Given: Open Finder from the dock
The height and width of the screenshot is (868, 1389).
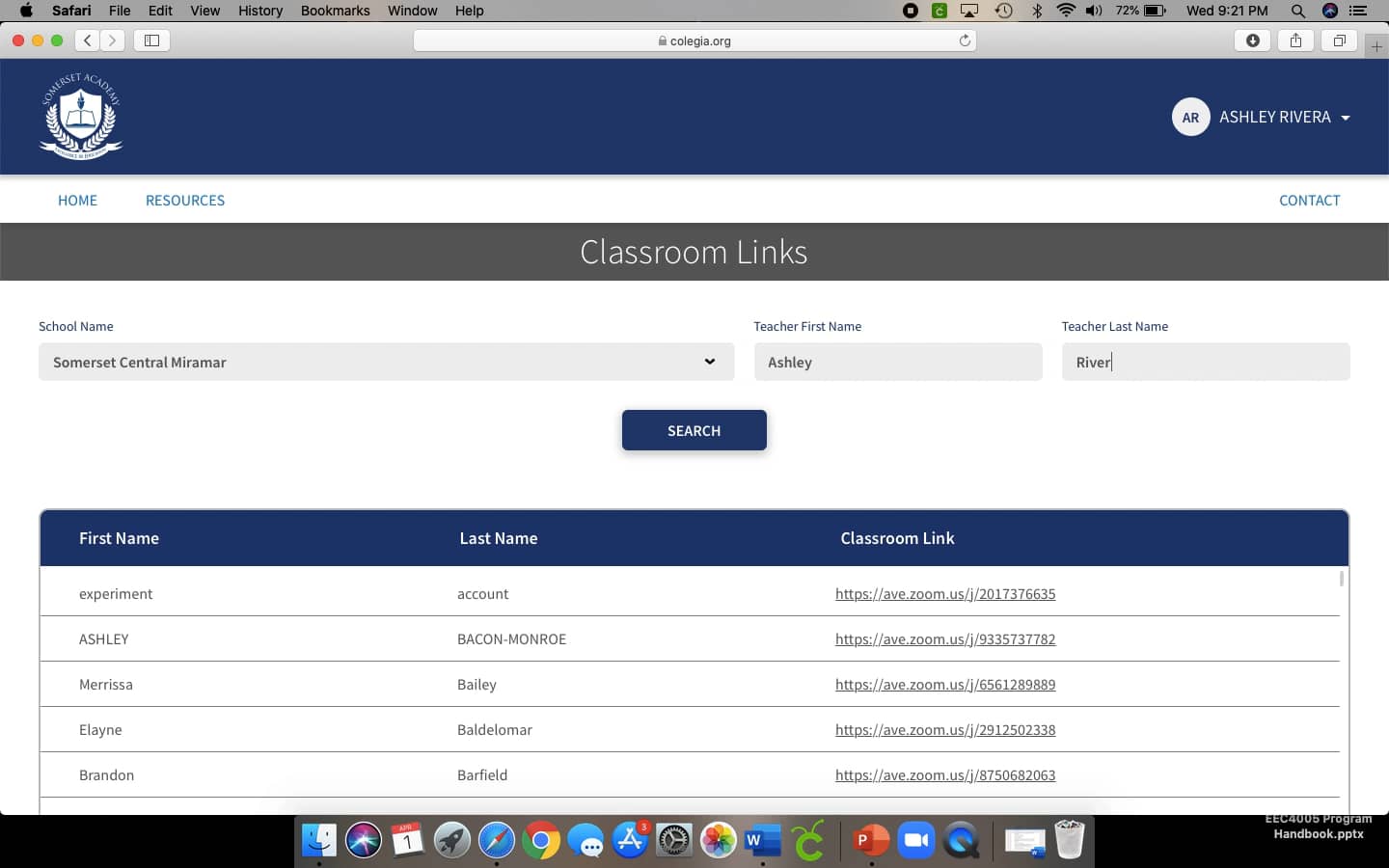Looking at the screenshot, I should pyautogui.click(x=318, y=840).
